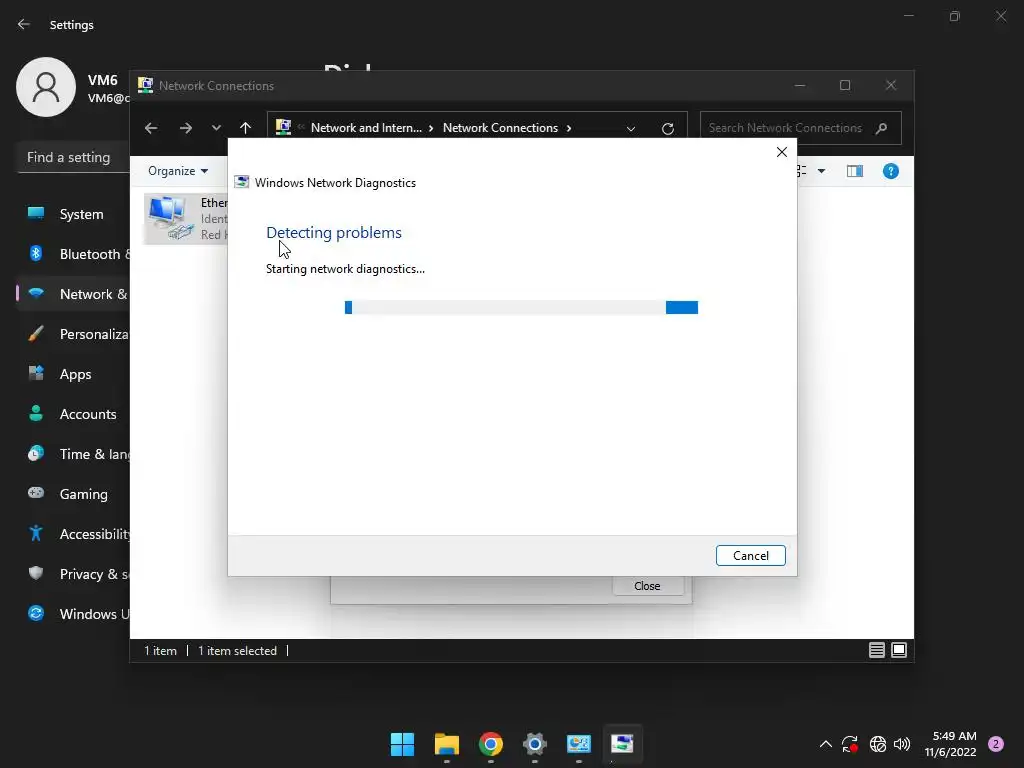Screen dimensions: 1024x768
Task: Open File Explorer from taskbar
Action: coord(447,744)
